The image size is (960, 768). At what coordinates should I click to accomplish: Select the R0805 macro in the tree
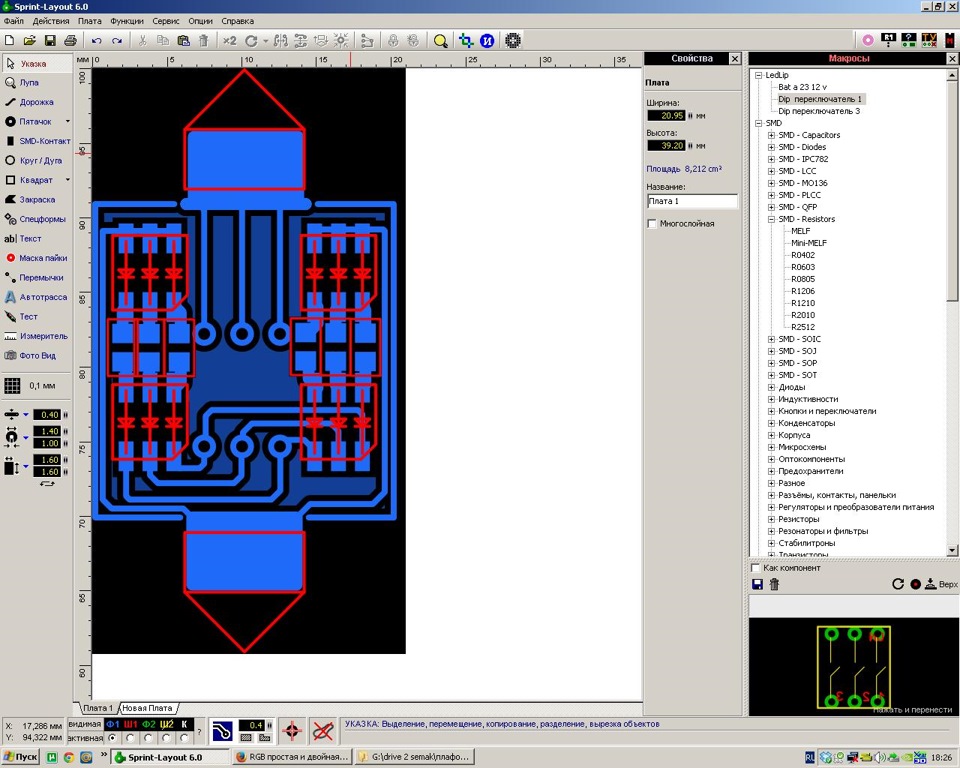pos(803,279)
